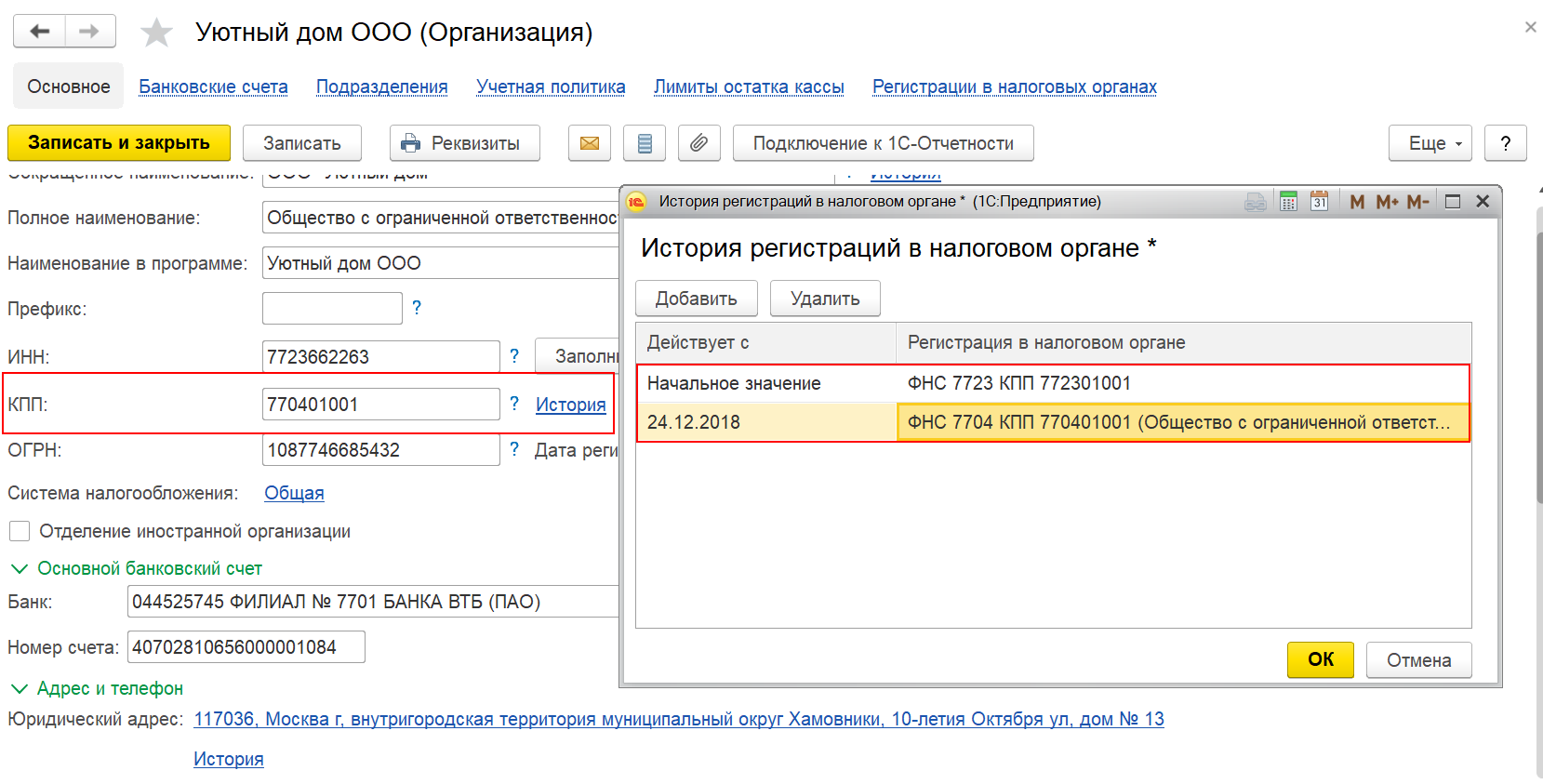This screenshot has height=784, width=1543.
Task: Open the calculator icon in dialog titlebar
Action: 1288,202
